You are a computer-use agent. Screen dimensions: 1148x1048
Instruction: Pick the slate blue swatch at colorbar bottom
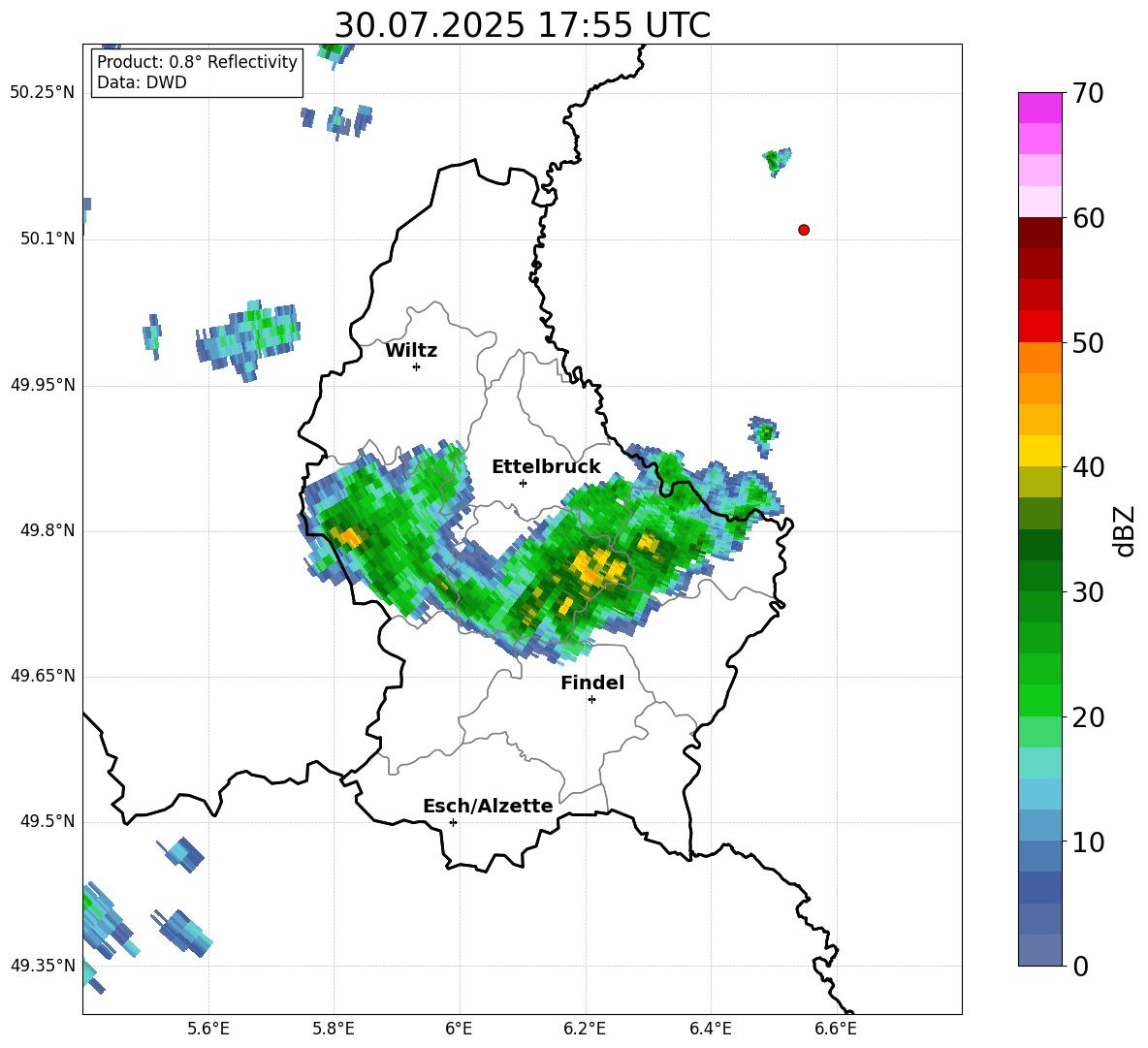pos(1039,950)
